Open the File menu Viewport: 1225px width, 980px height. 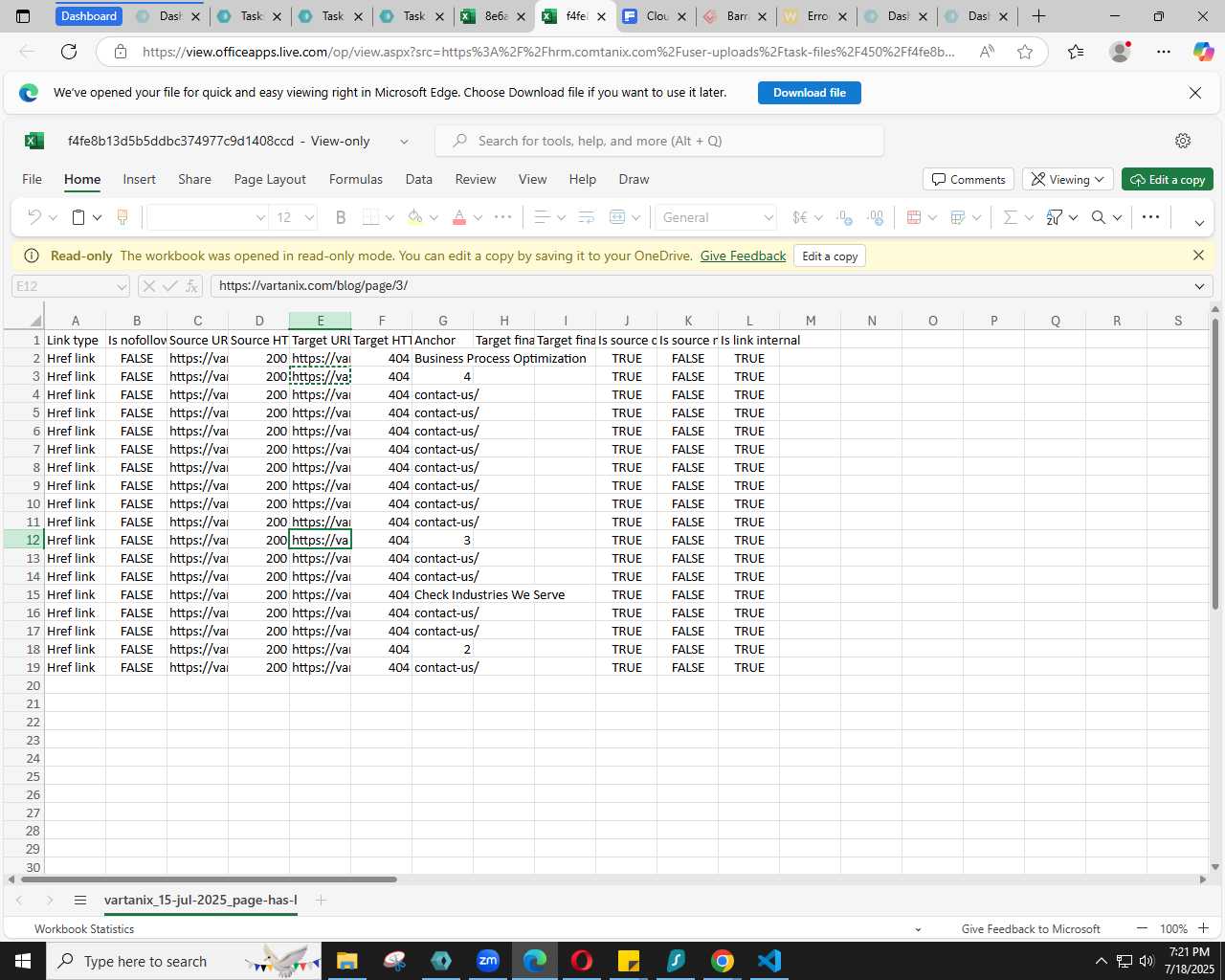[32, 179]
